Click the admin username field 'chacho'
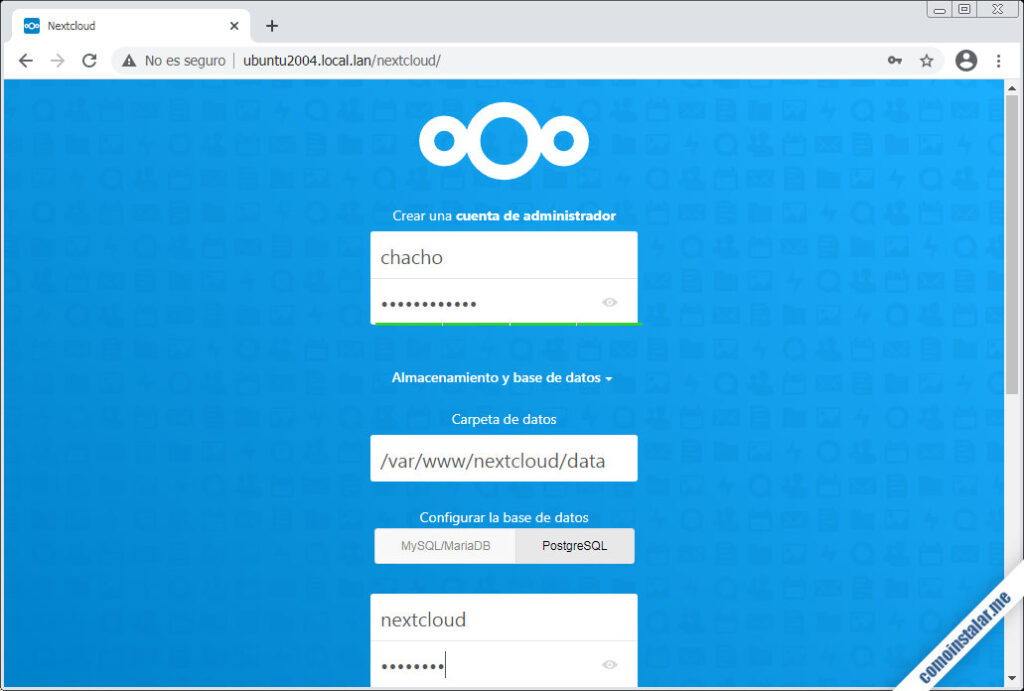This screenshot has width=1024, height=691. (503, 257)
